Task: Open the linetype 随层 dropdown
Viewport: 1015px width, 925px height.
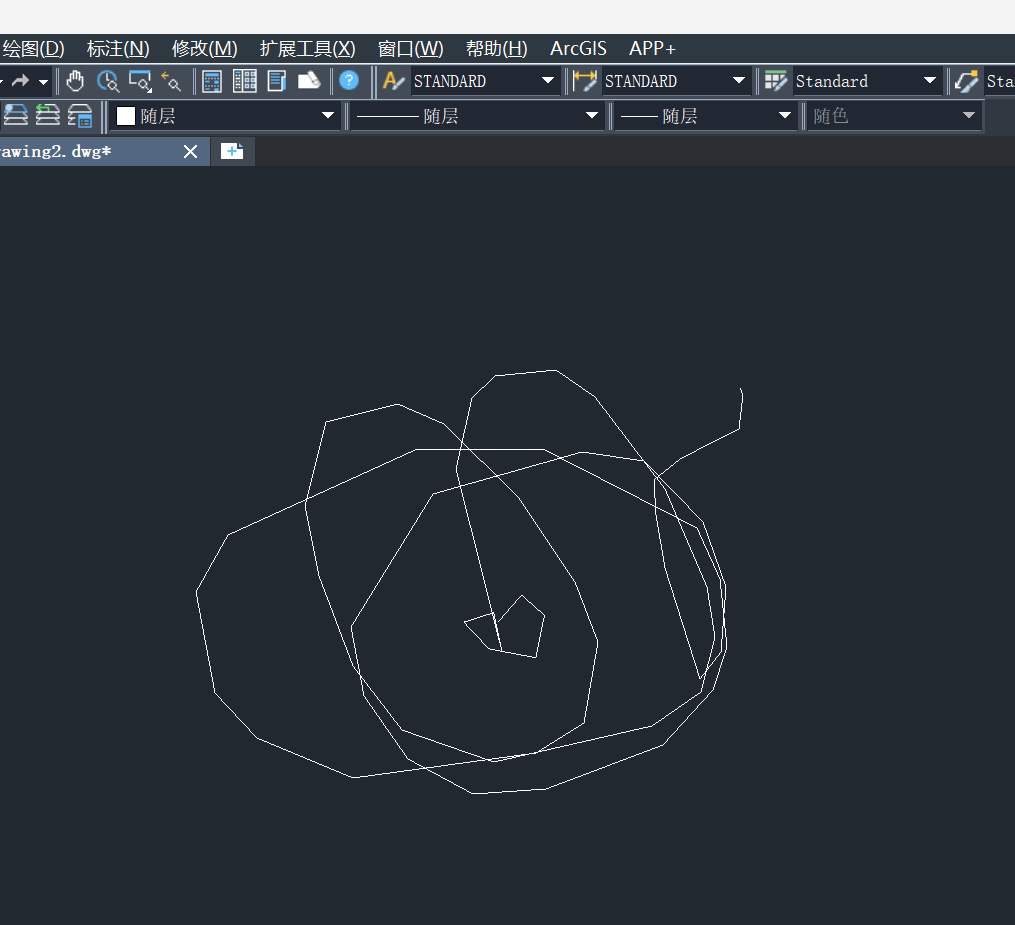Action: coord(592,116)
